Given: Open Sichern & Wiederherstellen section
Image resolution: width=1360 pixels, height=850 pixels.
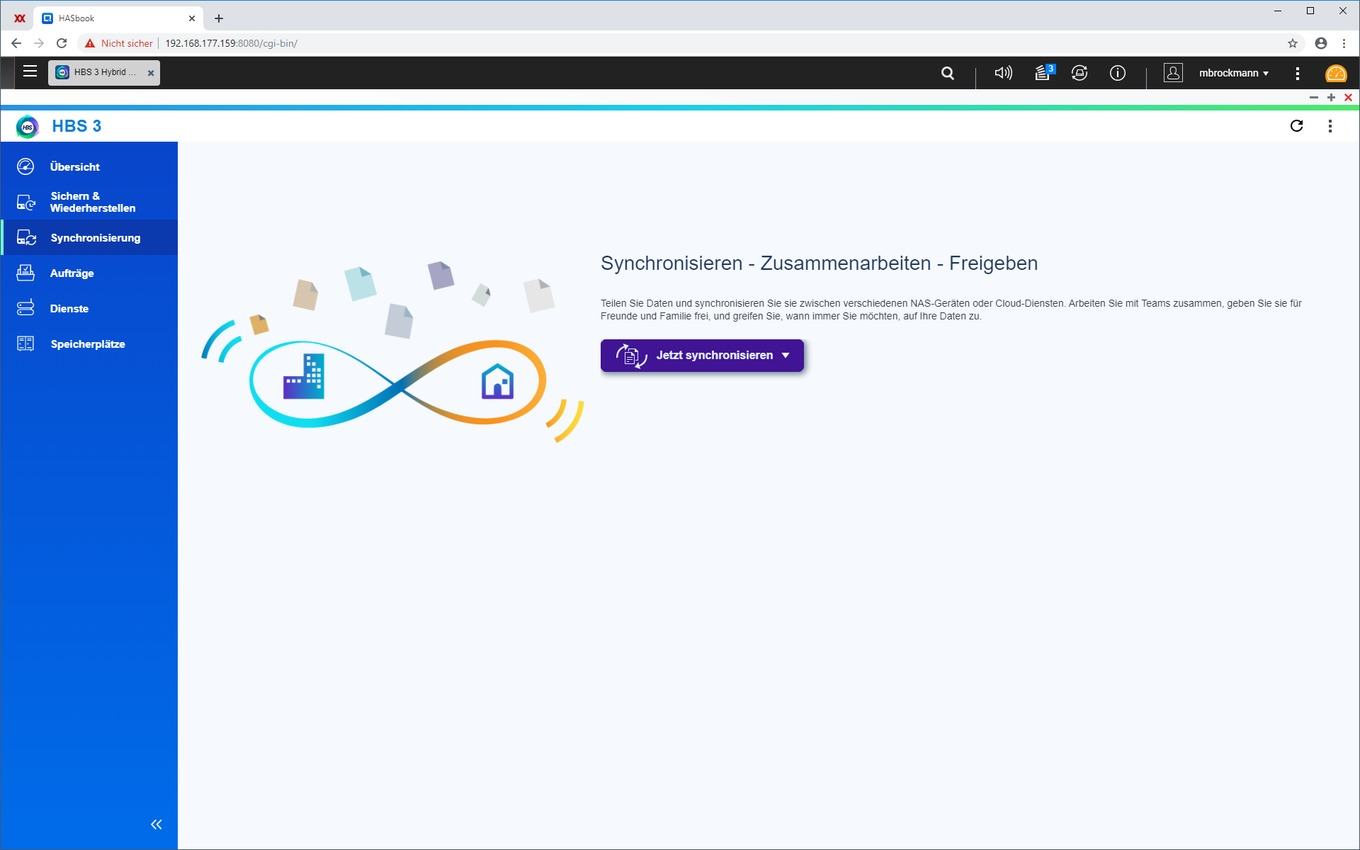Looking at the screenshot, I should 89,202.
